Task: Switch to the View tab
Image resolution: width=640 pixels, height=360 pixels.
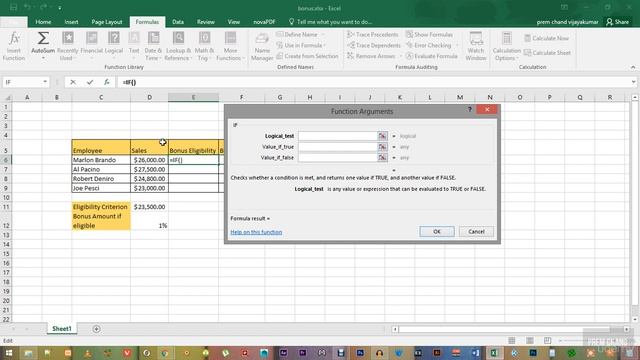Action: click(x=233, y=22)
